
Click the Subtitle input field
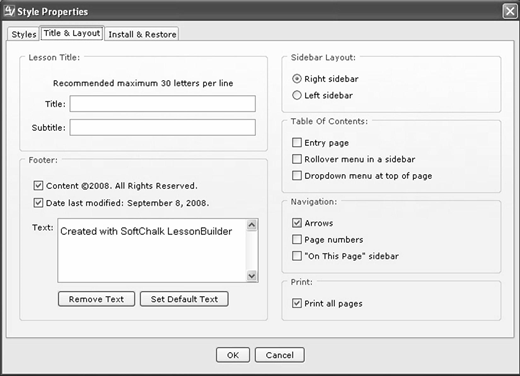(x=163, y=127)
